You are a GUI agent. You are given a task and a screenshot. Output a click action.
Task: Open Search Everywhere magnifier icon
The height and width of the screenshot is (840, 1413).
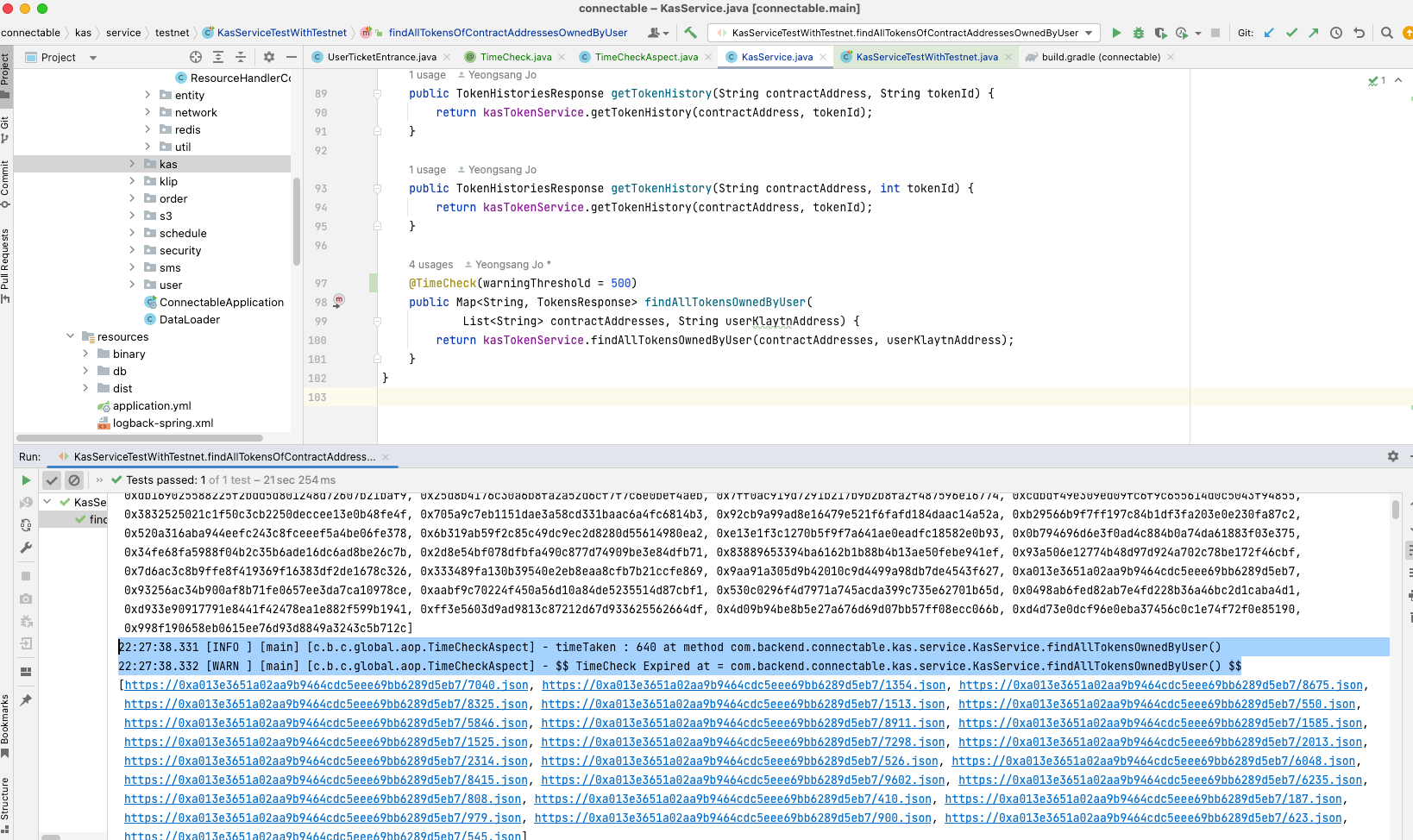coord(1387,33)
